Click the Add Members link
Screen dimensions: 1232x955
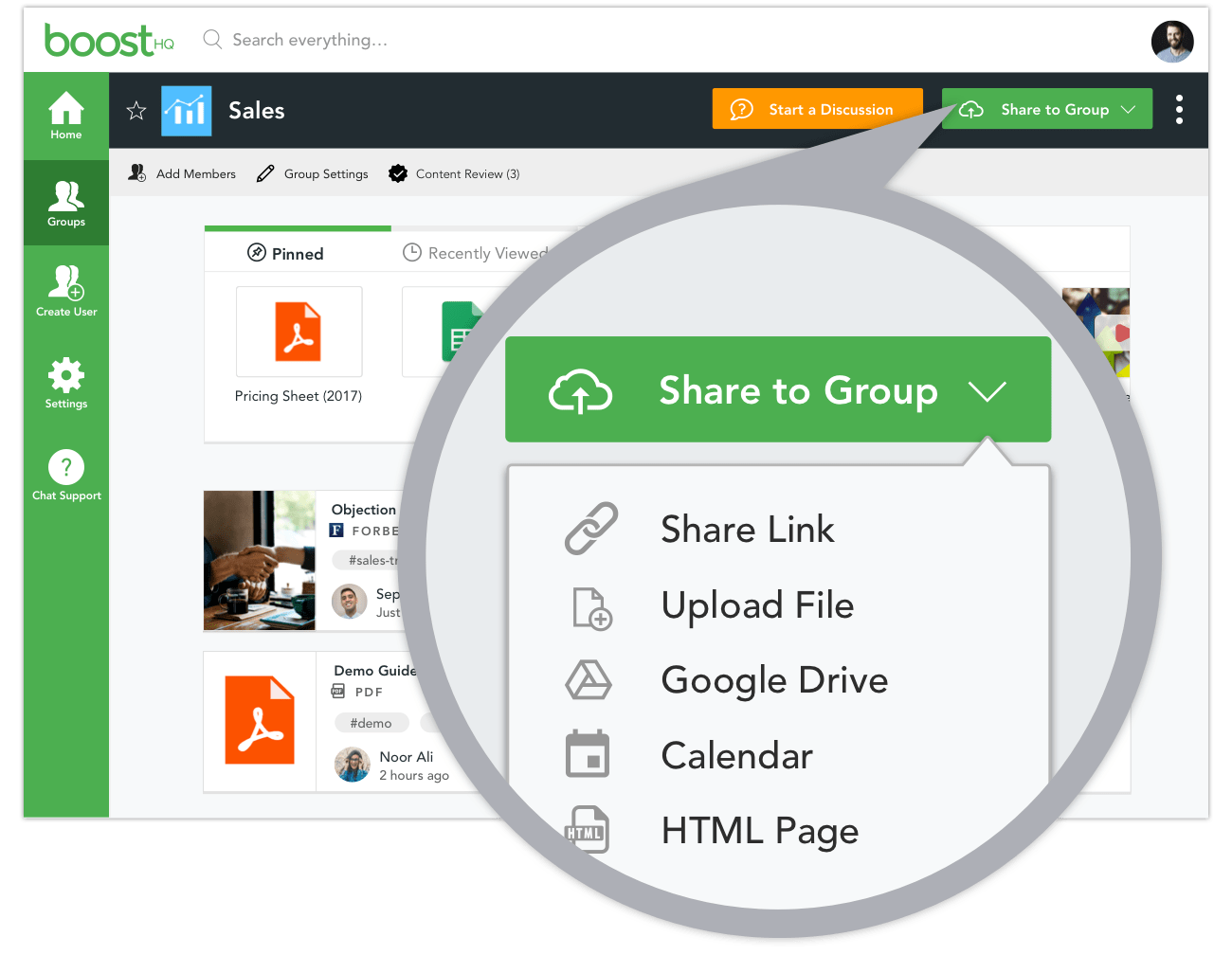183,173
